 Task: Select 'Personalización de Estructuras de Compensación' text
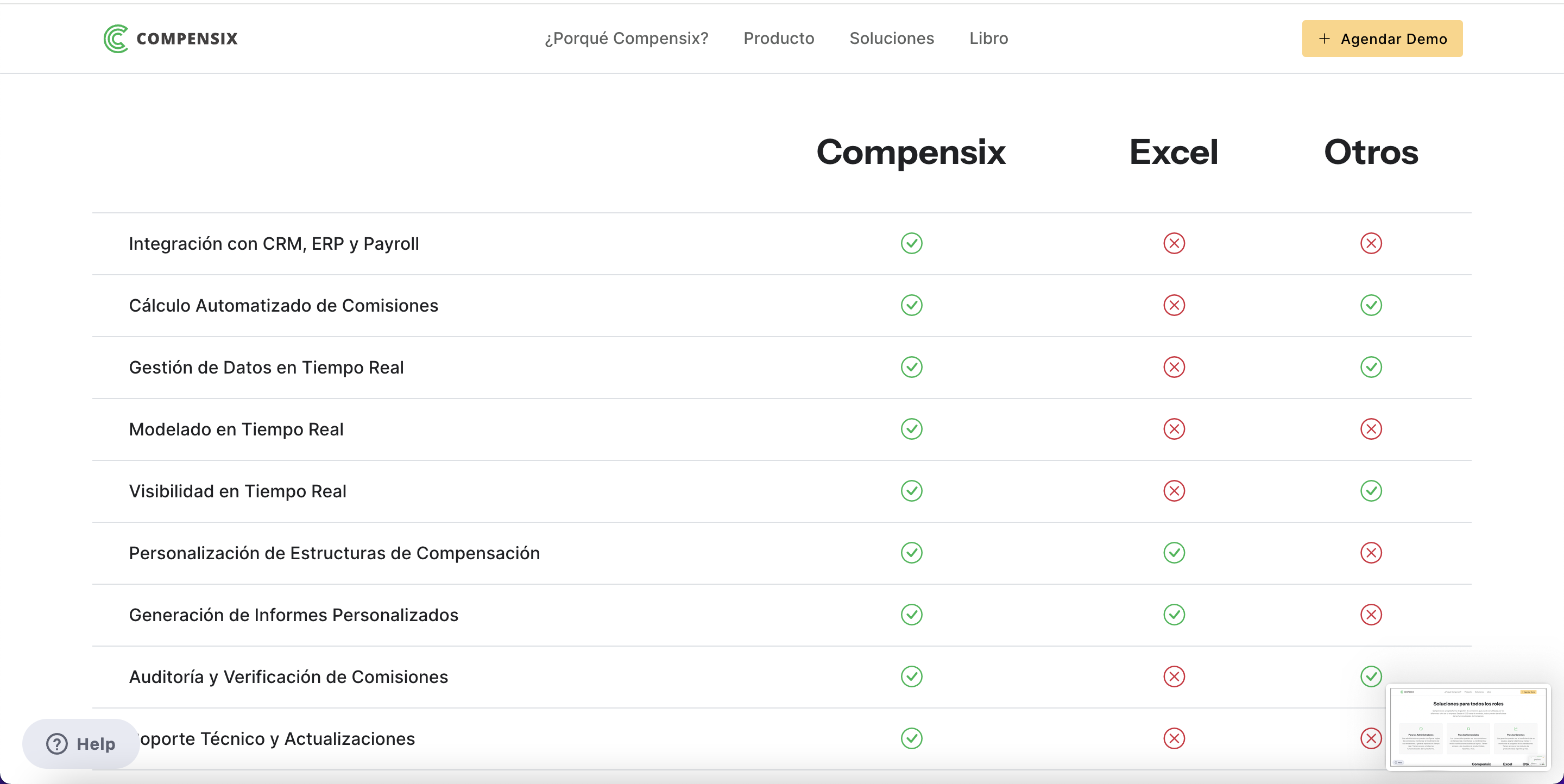tap(334, 553)
